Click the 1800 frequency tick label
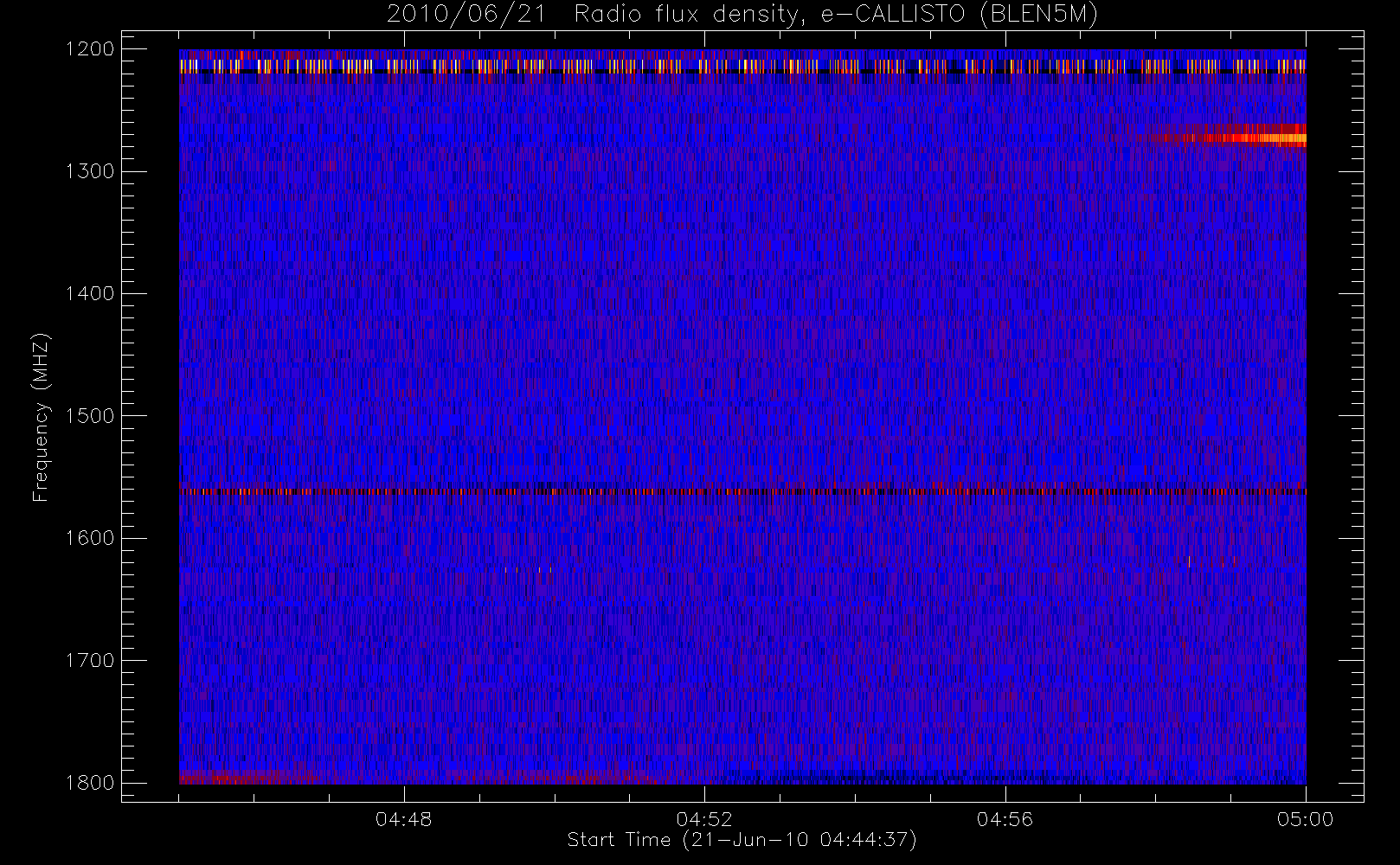The image size is (1400, 865). 90,783
